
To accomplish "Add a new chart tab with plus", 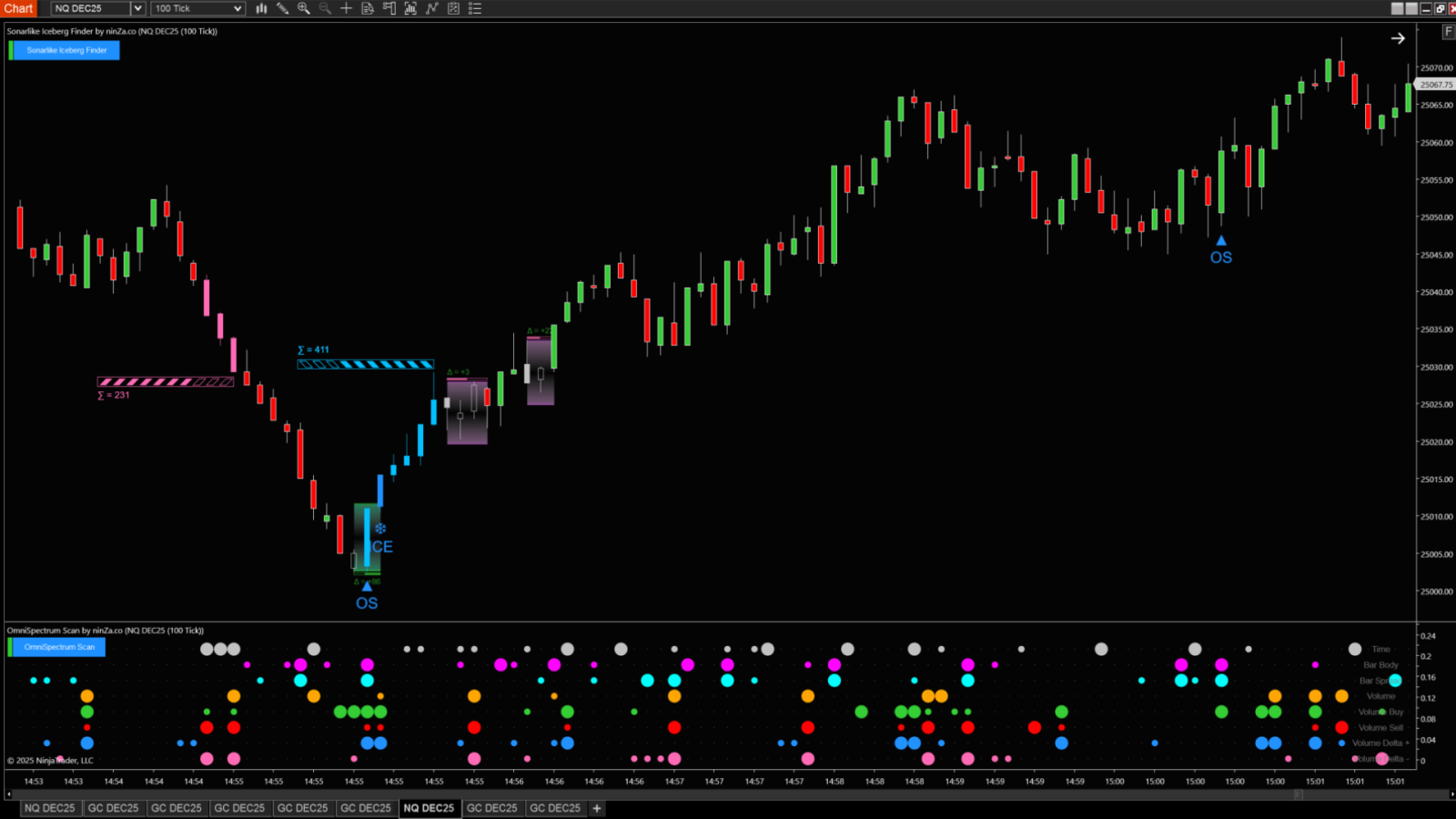I will click(x=597, y=808).
